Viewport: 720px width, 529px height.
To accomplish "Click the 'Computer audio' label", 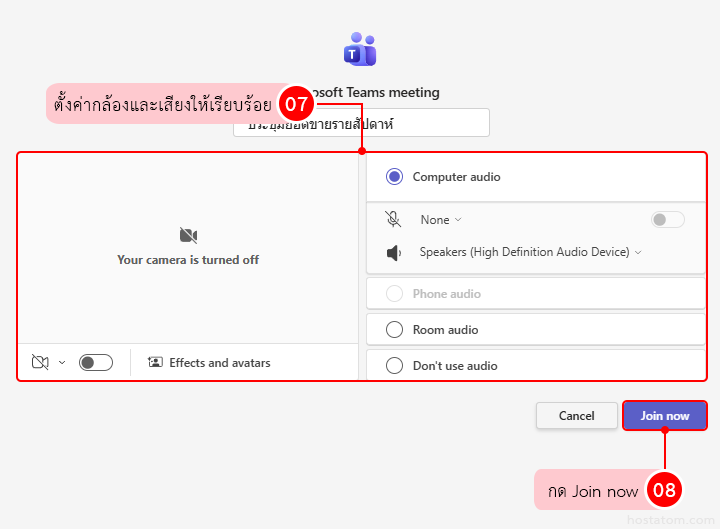I will pos(456,177).
